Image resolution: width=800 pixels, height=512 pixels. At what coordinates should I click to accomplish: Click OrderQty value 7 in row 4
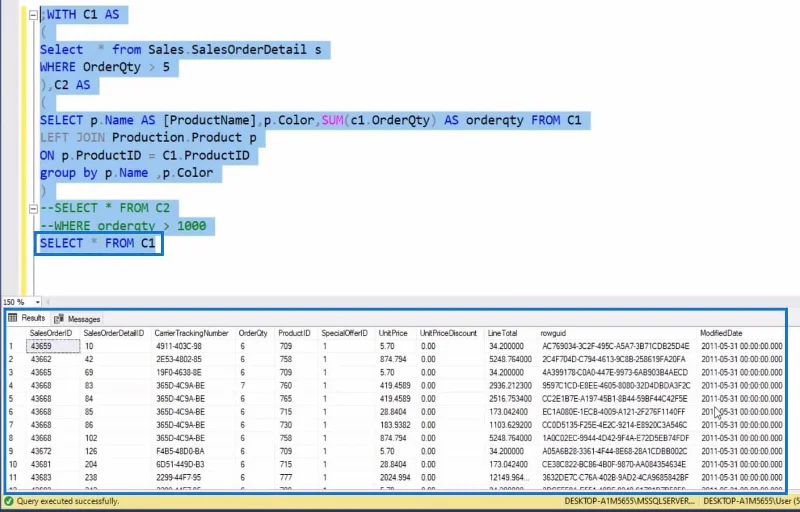[242, 386]
